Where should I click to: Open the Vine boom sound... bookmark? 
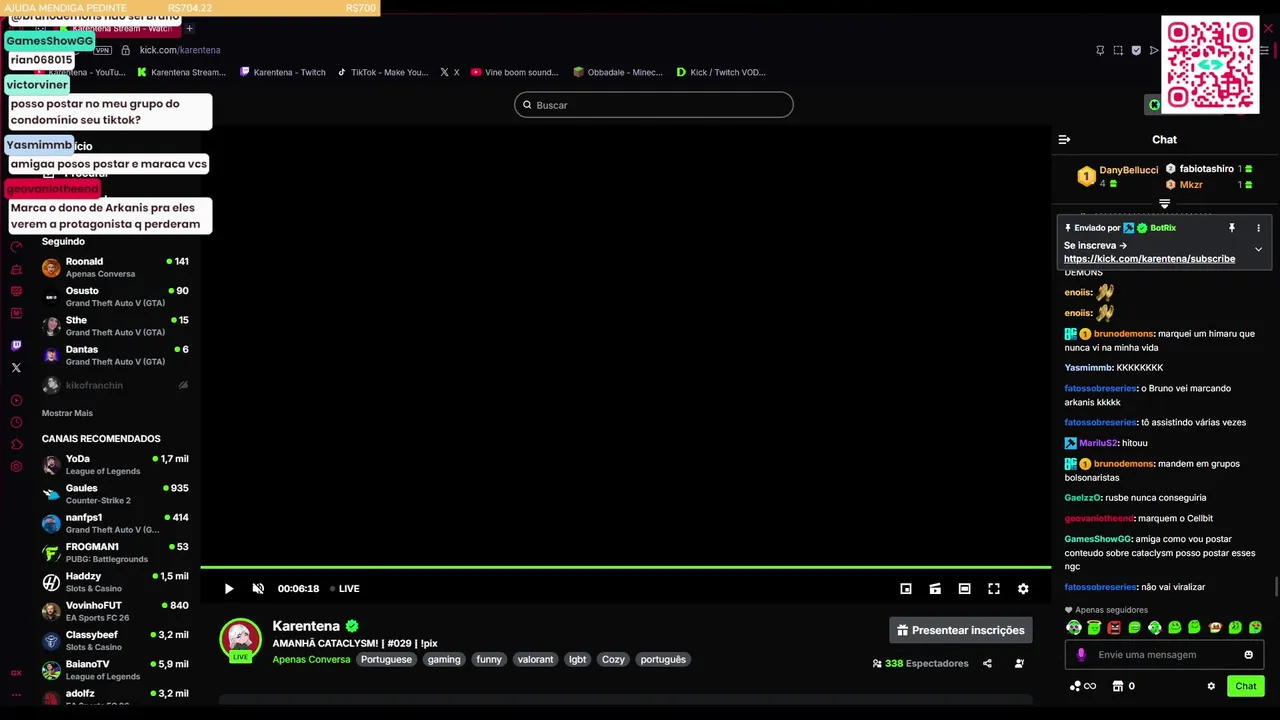(x=515, y=72)
